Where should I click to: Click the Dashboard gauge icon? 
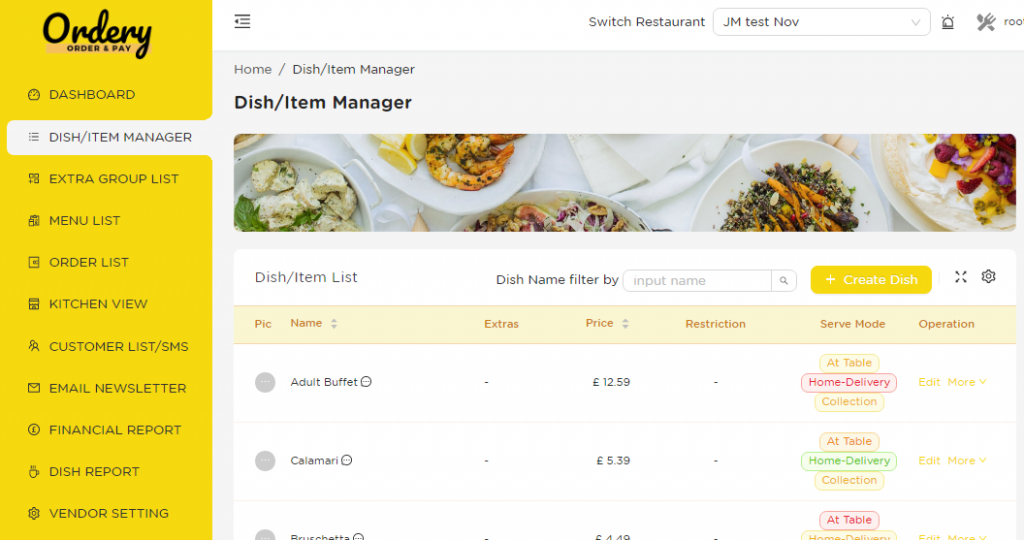pos(34,95)
